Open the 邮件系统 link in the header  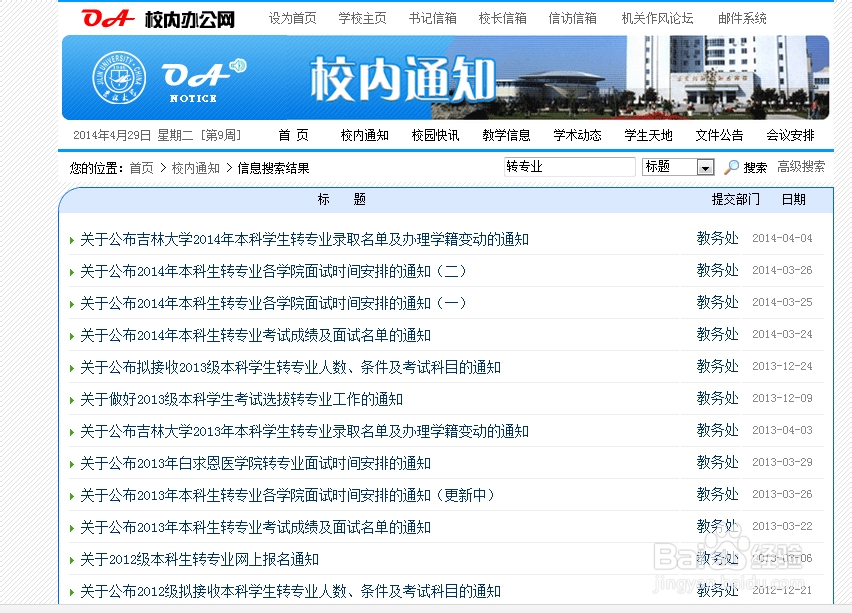[742, 18]
